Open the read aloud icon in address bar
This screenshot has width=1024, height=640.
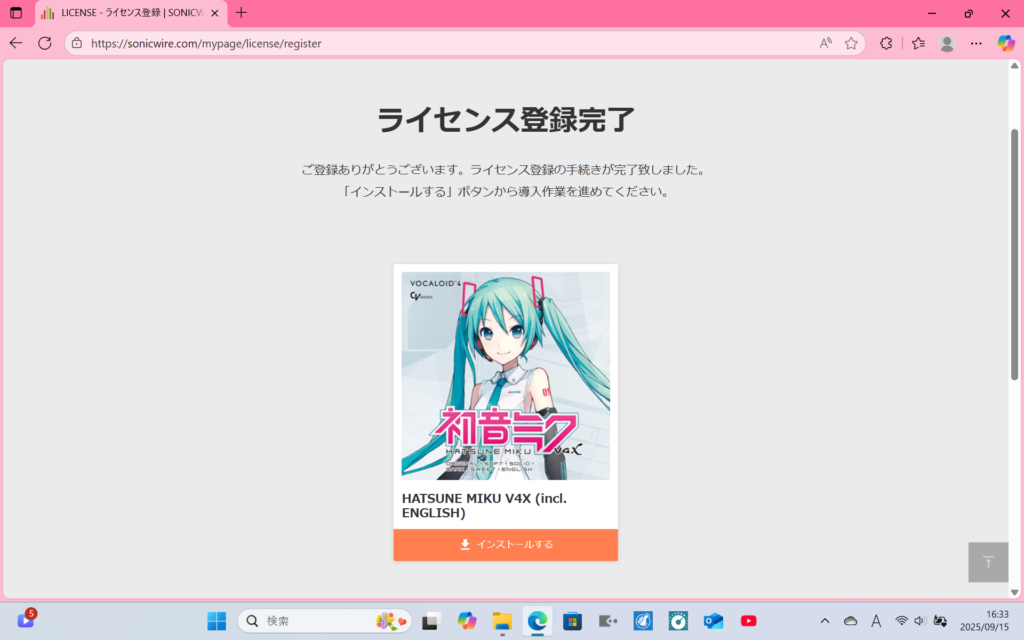tap(825, 43)
